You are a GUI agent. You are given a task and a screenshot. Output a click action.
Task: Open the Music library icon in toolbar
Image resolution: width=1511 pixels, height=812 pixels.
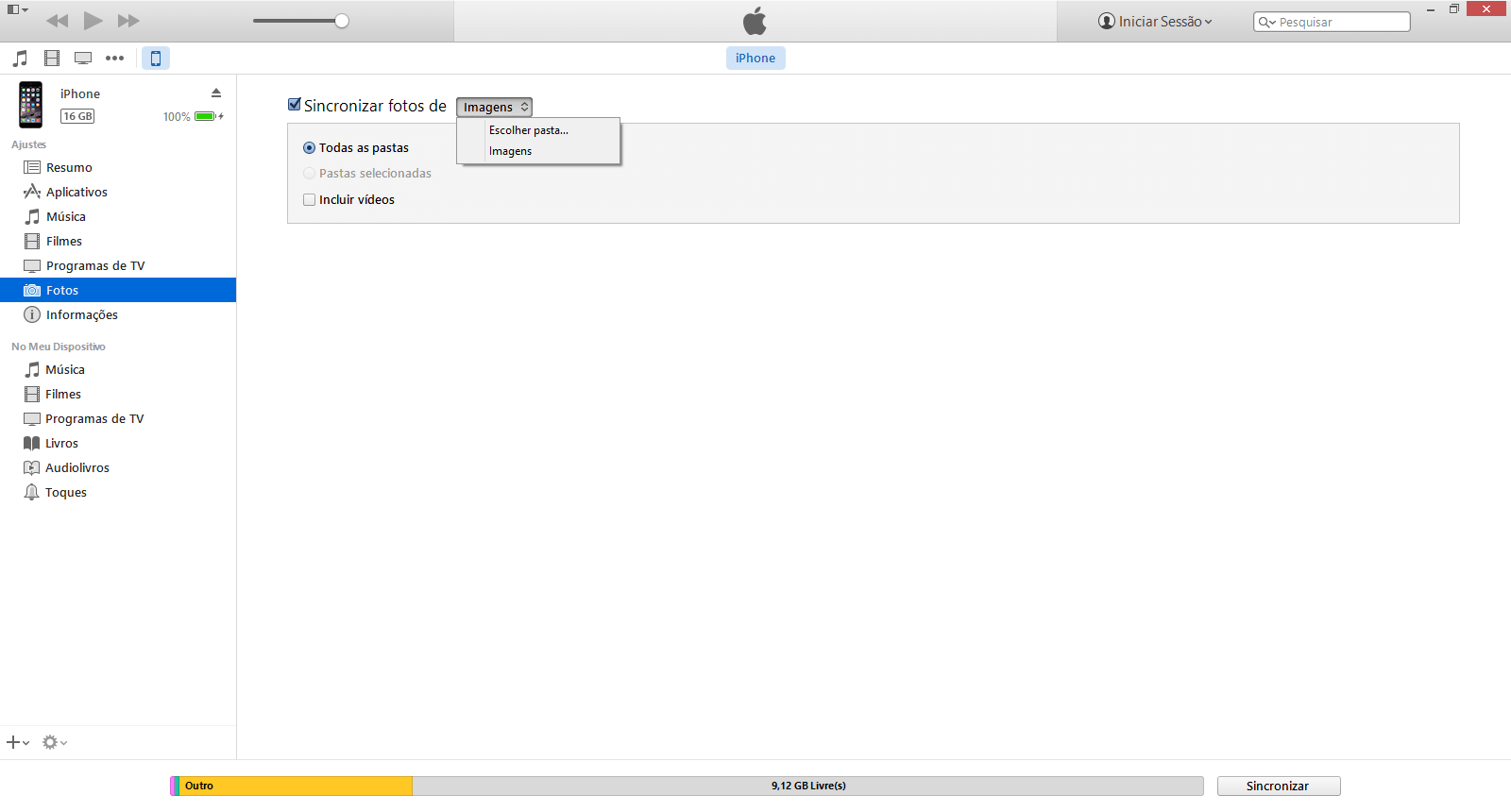coord(21,59)
